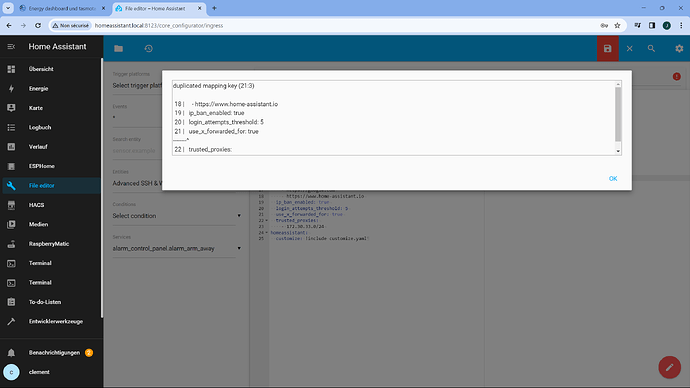The image size is (690, 388).
Task: Click the Medien play icon
Action: pyautogui.click(x=11, y=224)
